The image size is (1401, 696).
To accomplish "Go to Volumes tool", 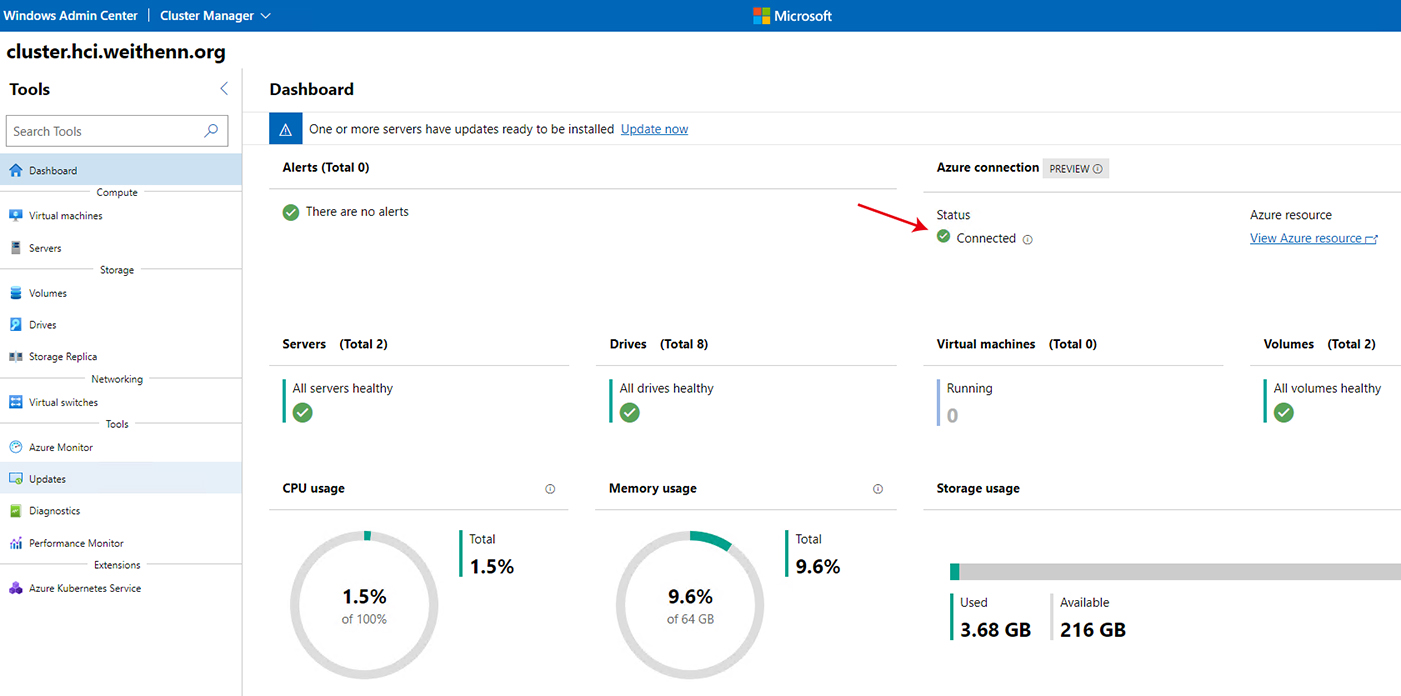I will click(121, 293).
